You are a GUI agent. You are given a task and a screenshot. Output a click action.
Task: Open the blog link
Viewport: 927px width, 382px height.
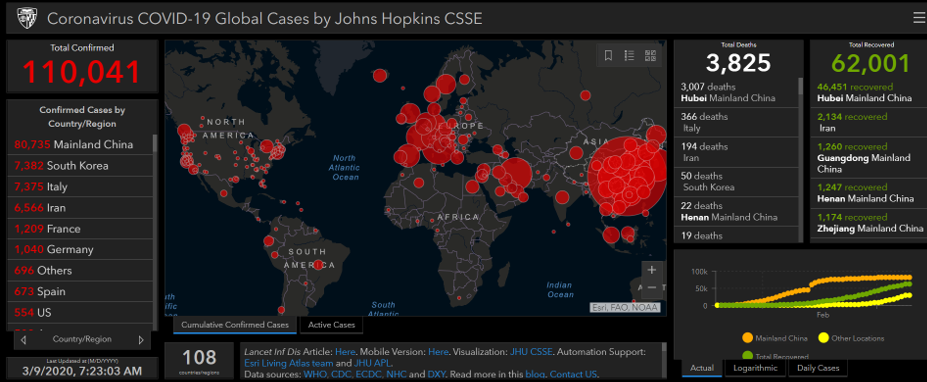click(x=534, y=374)
